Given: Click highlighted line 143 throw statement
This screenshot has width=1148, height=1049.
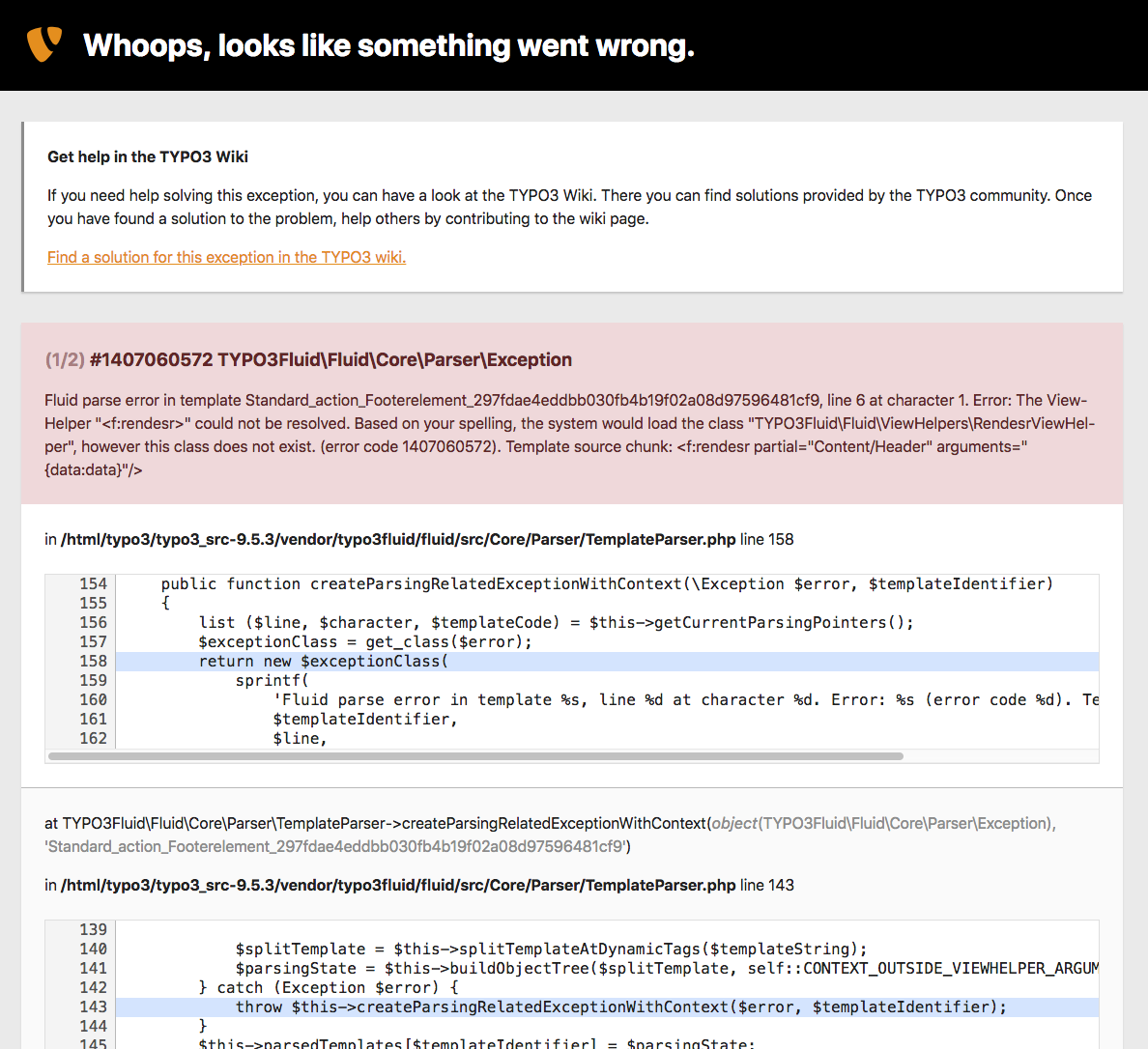Looking at the screenshot, I should [620, 1006].
